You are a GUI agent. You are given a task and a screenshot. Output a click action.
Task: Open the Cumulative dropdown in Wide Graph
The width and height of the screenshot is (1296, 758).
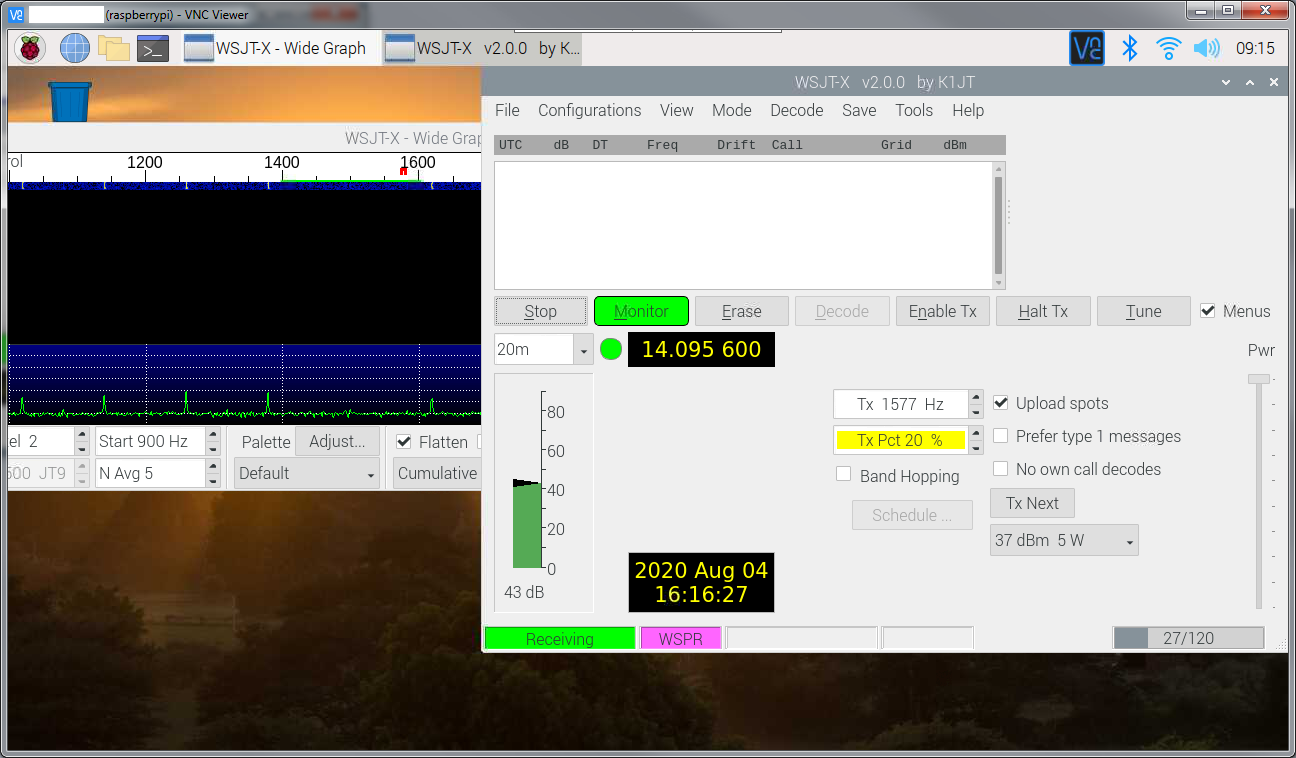click(437, 473)
